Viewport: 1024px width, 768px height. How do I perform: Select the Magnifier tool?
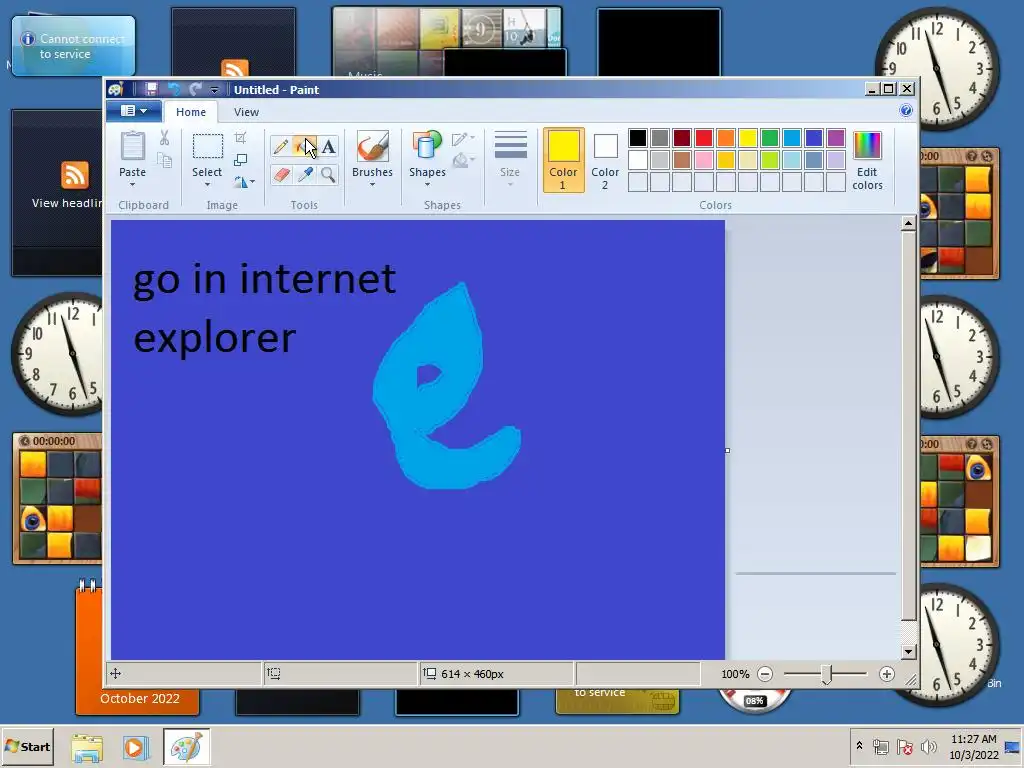tap(328, 174)
